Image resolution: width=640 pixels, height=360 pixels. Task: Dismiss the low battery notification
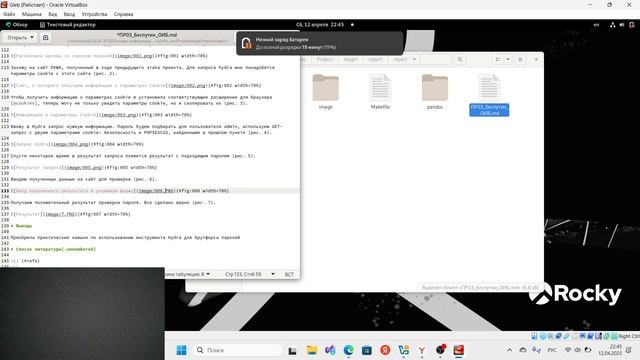tap(320, 43)
